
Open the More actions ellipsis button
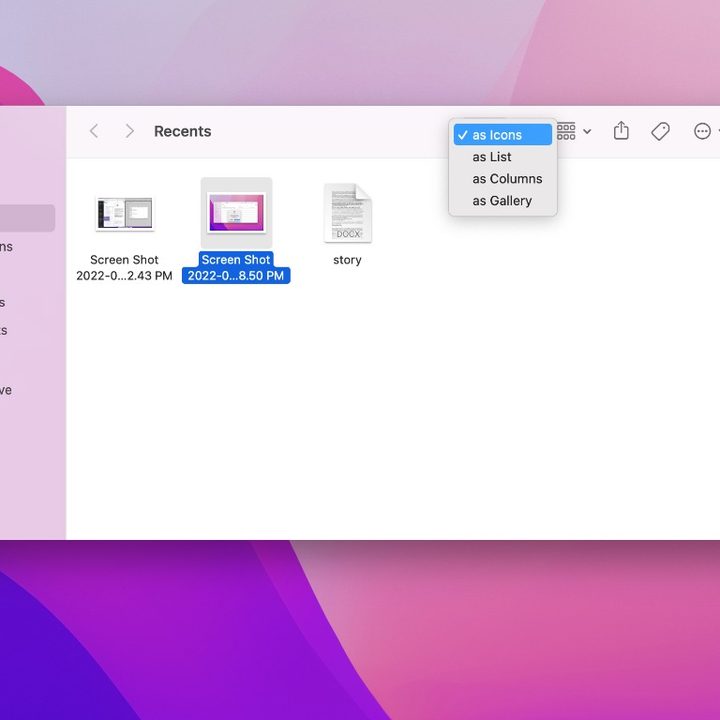click(702, 131)
